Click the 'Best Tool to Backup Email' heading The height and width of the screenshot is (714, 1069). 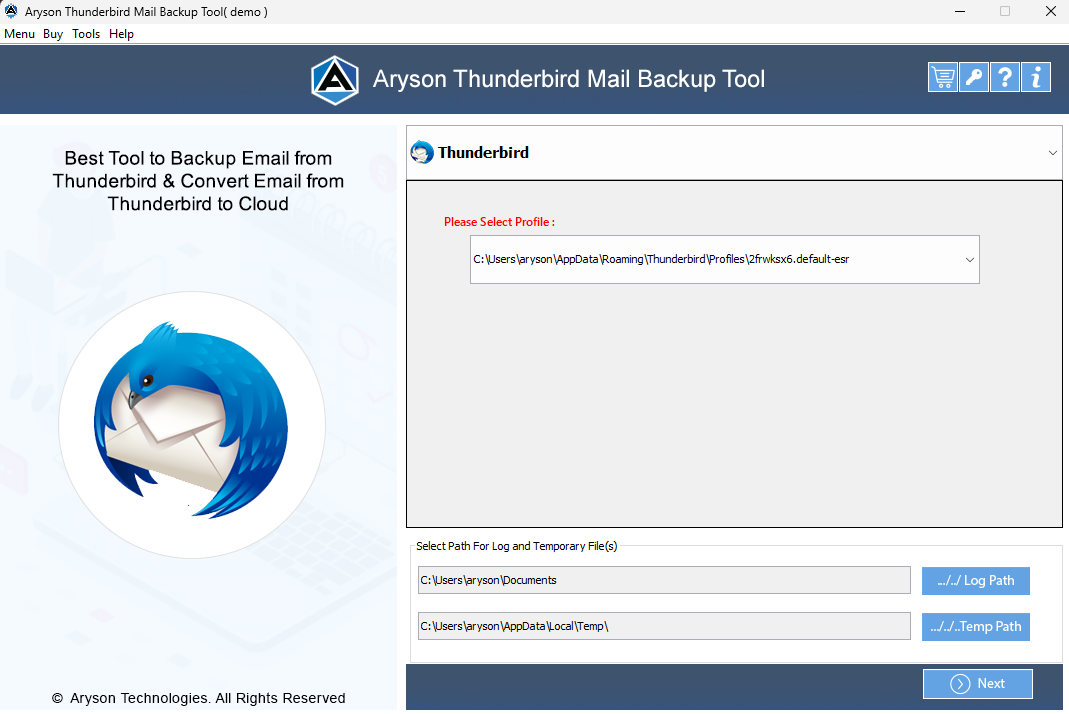point(198,181)
